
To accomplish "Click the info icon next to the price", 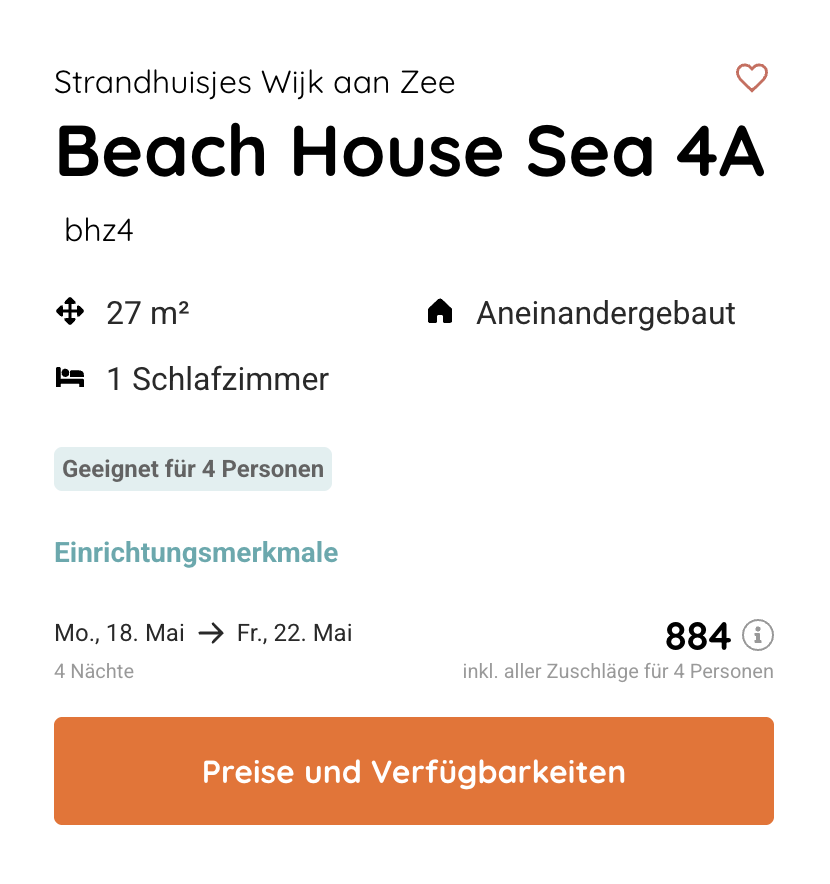I will (759, 636).
